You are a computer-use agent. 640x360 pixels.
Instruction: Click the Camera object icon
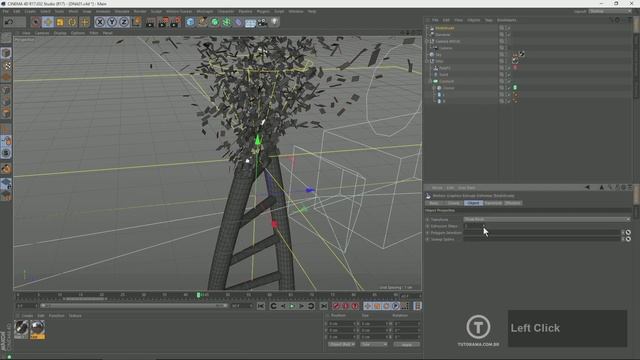pos(262,22)
